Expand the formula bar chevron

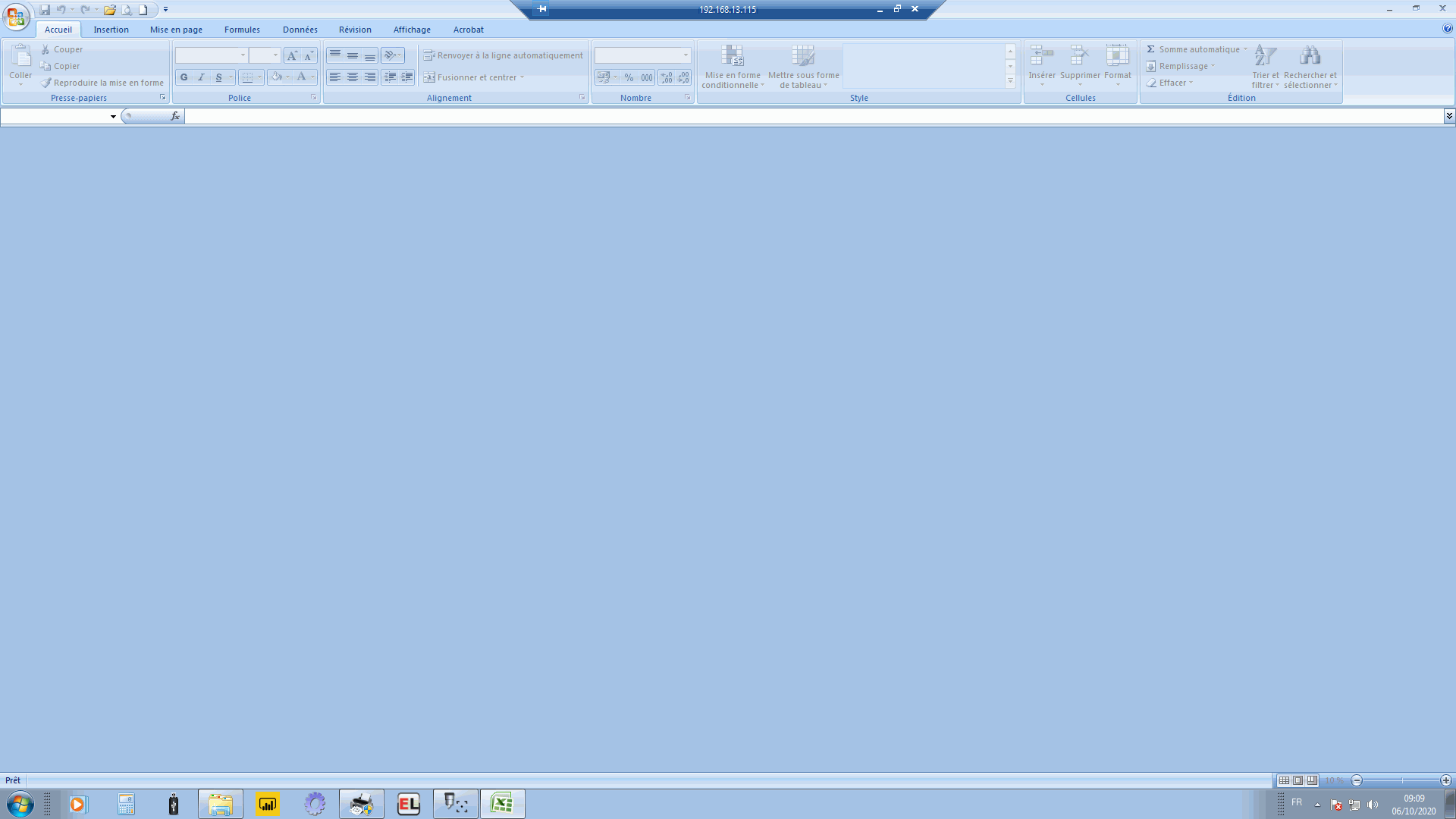[x=1448, y=116]
